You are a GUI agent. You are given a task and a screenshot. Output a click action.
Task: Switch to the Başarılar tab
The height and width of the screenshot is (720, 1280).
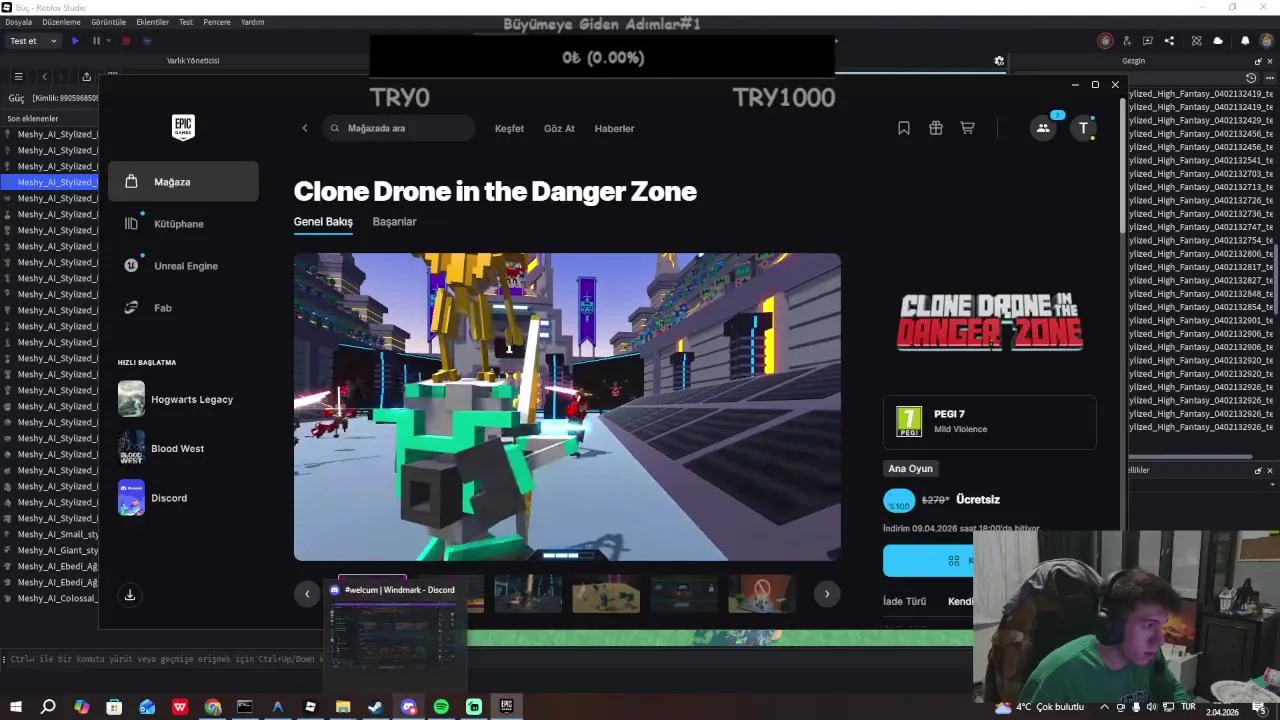[x=394, y=222]
